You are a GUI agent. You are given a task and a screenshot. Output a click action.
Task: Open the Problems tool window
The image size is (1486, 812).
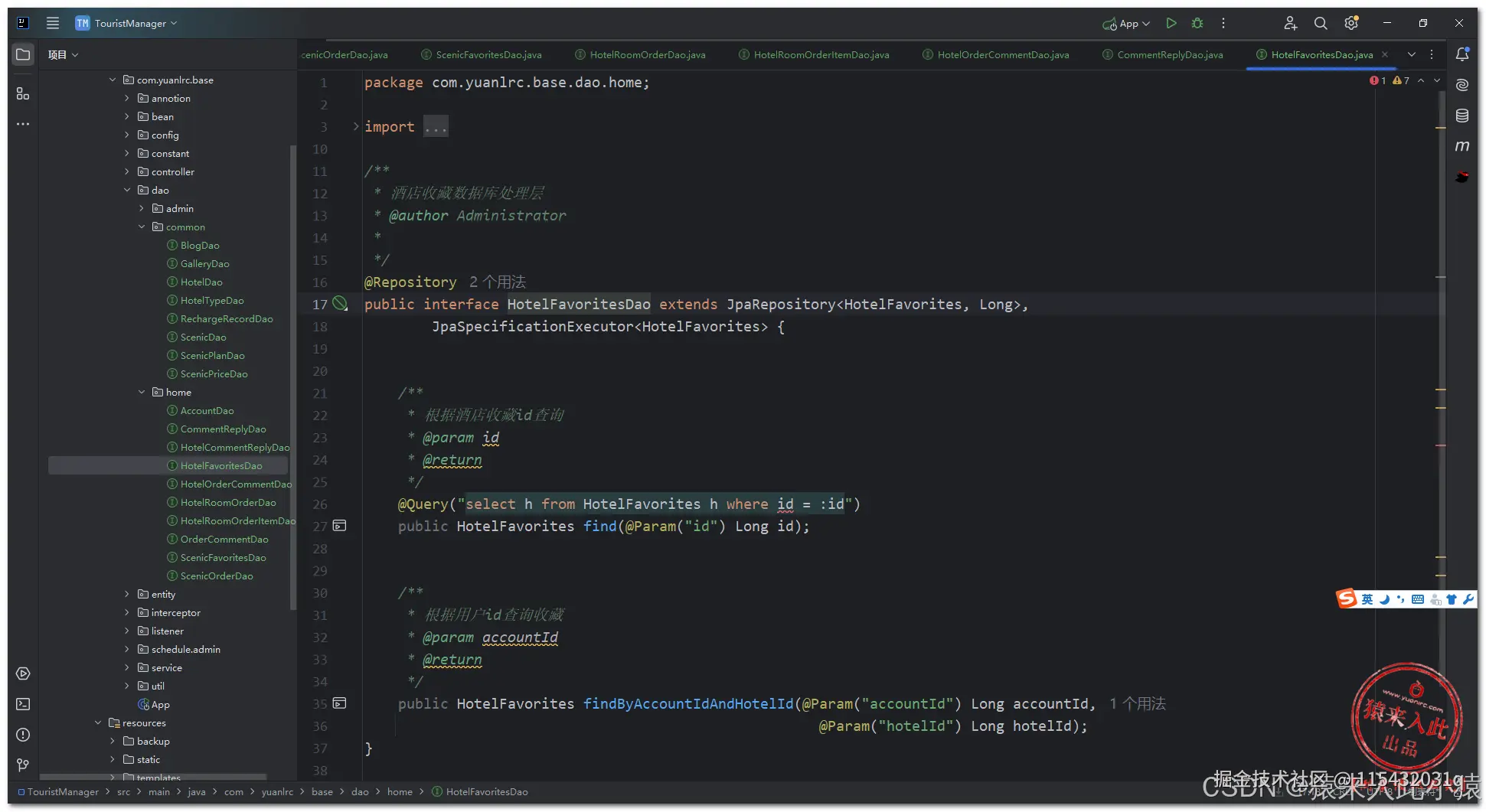[x=23, y=735]
